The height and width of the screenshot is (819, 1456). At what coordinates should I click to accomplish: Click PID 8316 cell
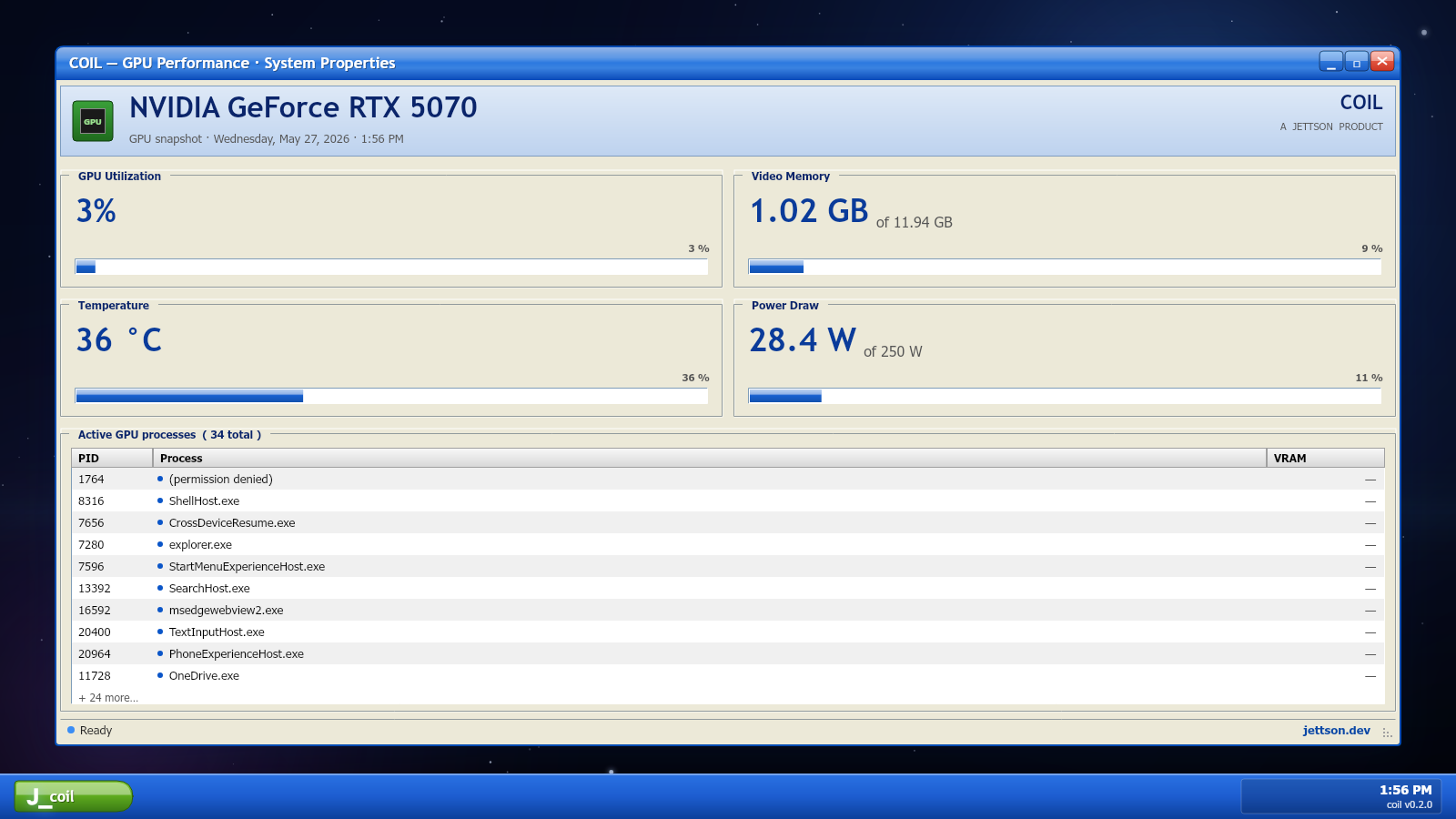(x=91, y=500)
